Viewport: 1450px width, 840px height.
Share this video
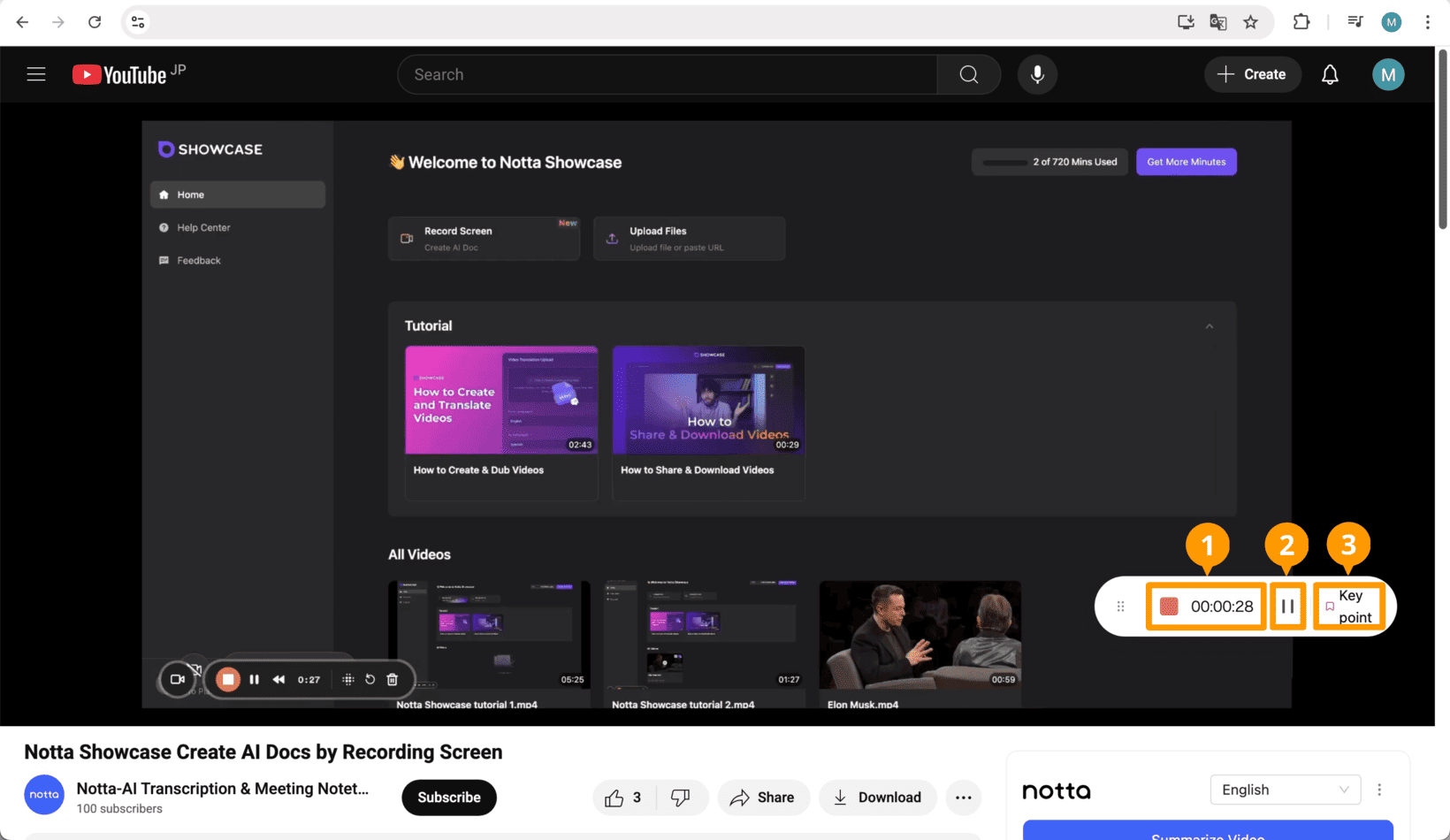[763, 798]
